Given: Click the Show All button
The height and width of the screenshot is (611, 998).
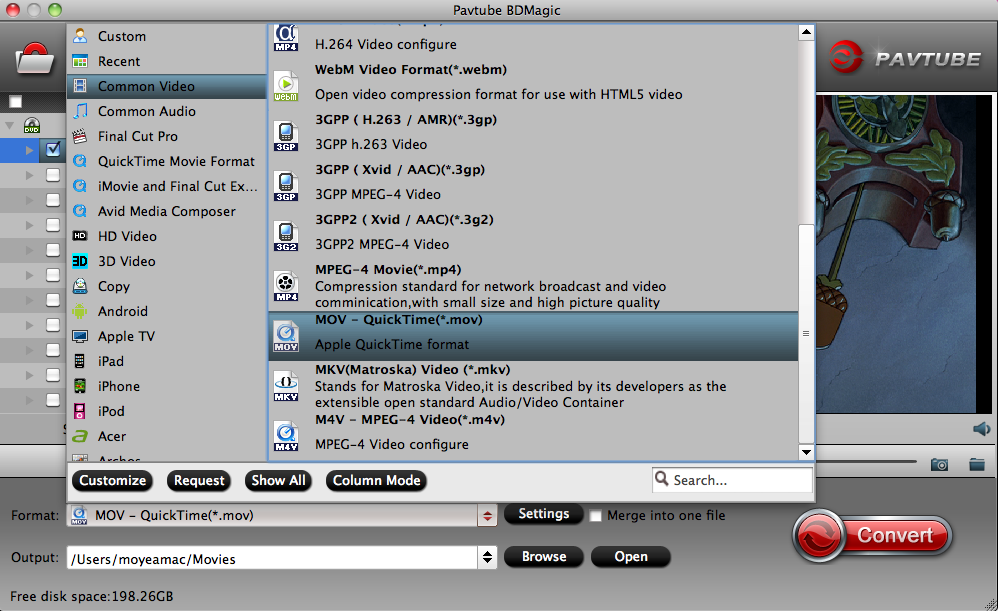Looking at the screenshot, I should (278, 481).
